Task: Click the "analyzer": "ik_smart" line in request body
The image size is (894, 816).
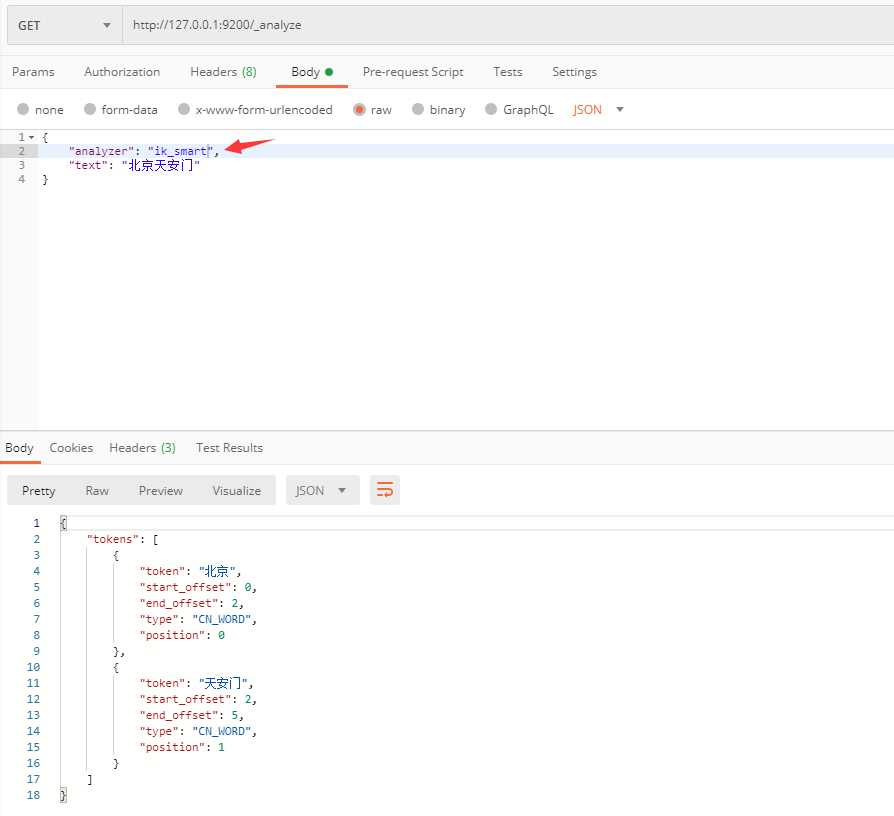Action: [x=144, y=151]
